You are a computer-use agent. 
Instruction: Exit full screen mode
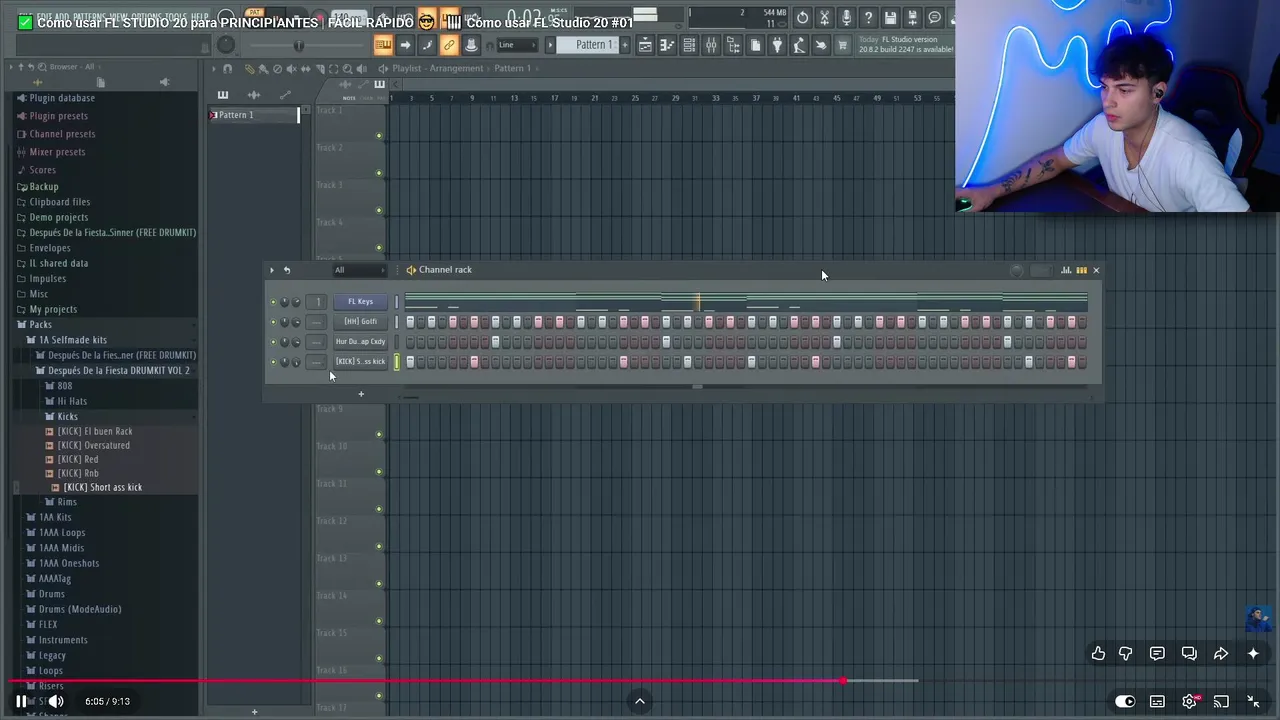click(1253, 701)
